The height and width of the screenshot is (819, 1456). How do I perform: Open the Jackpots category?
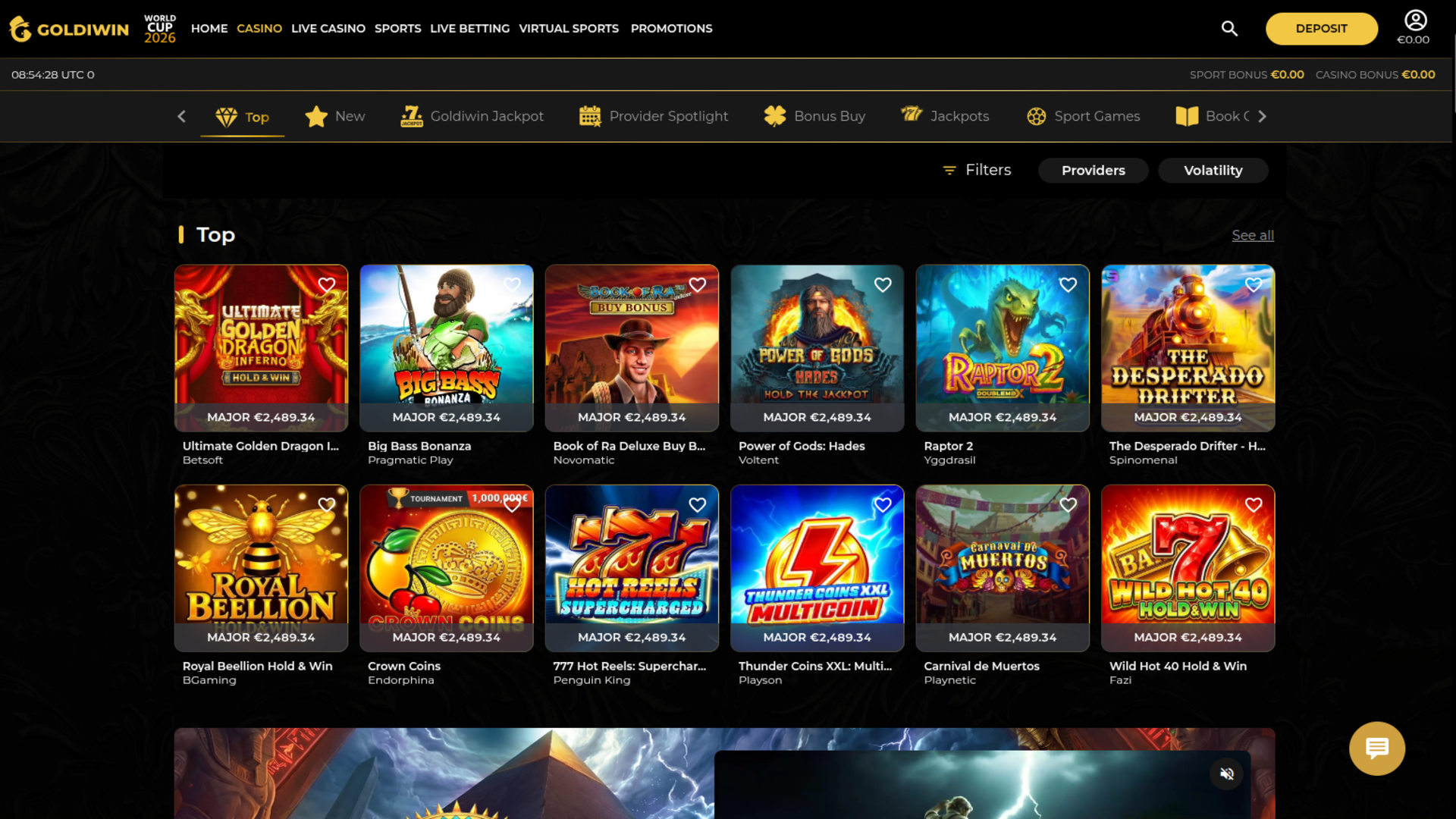tap(944, 116)
